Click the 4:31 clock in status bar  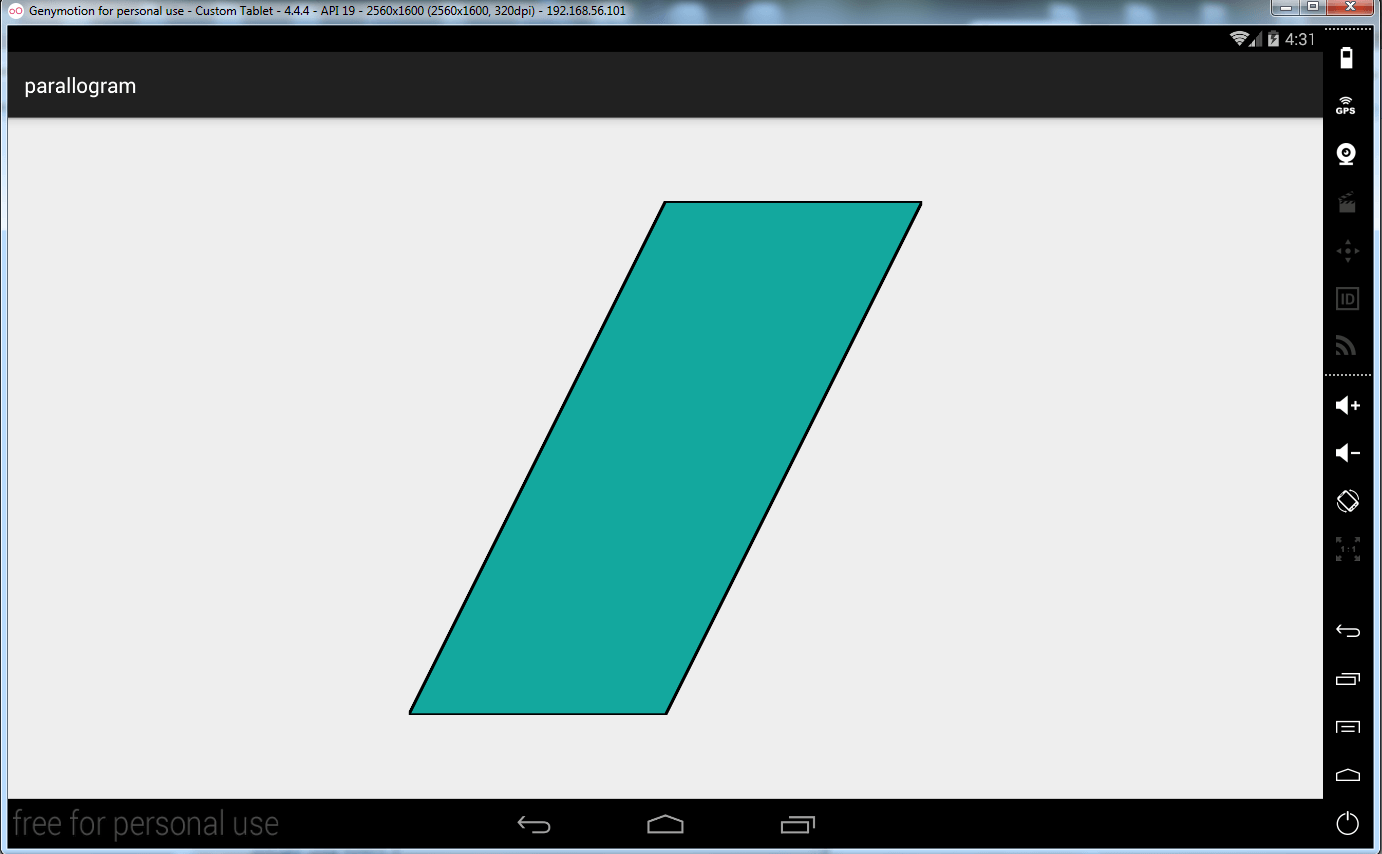(x=1300, y=39)
